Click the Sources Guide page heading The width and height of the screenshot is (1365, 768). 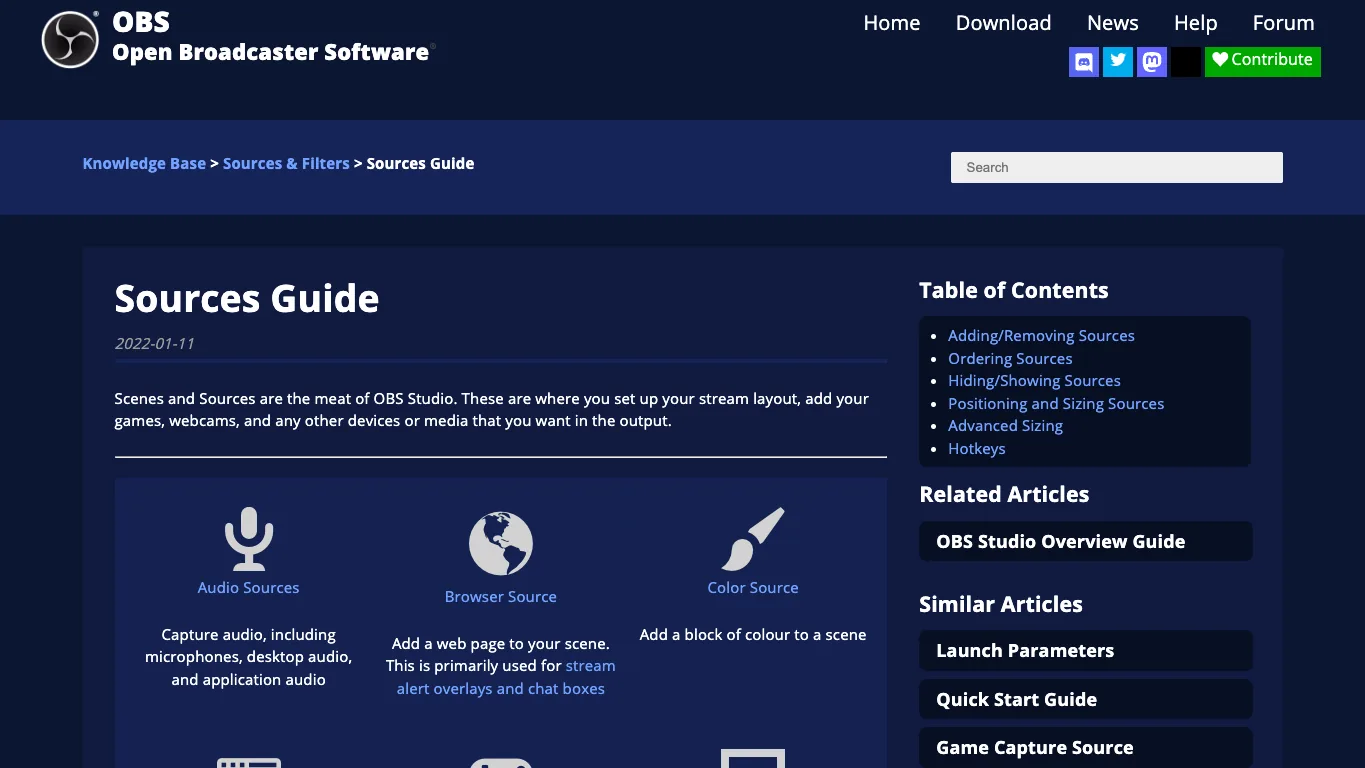[247, 298]
